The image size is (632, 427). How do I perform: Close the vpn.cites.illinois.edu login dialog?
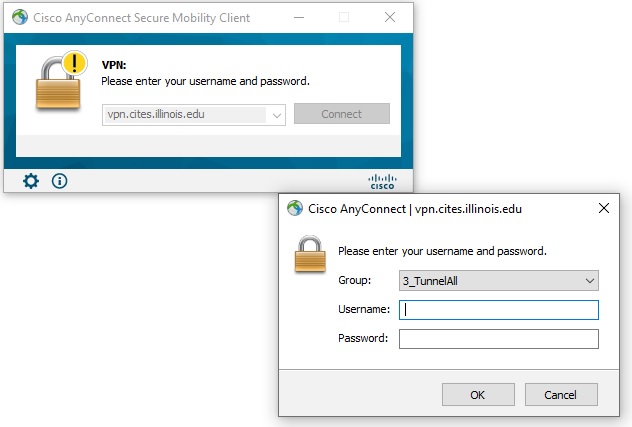603,209
